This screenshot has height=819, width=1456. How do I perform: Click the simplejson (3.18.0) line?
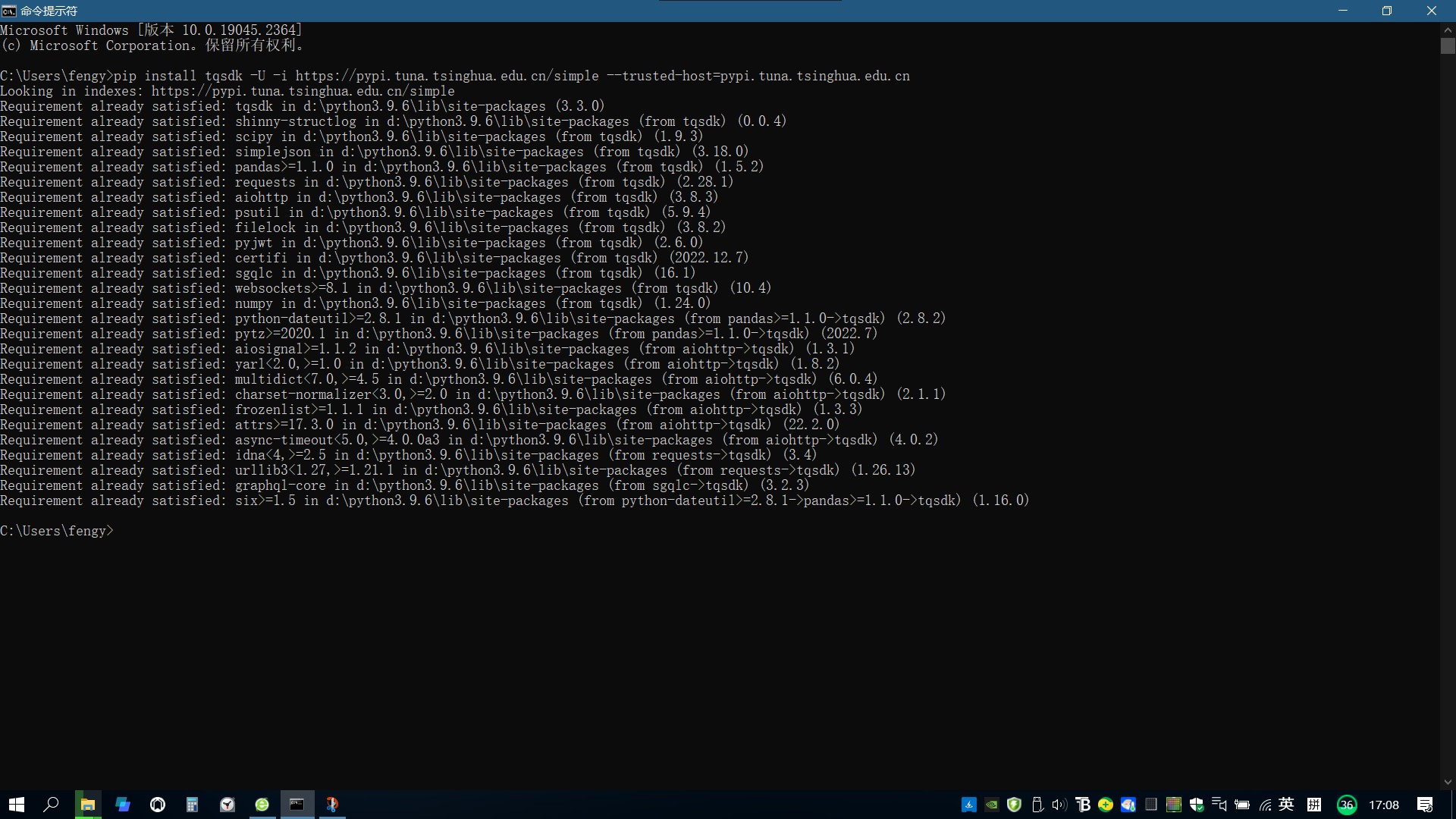(x=375, y=152)
